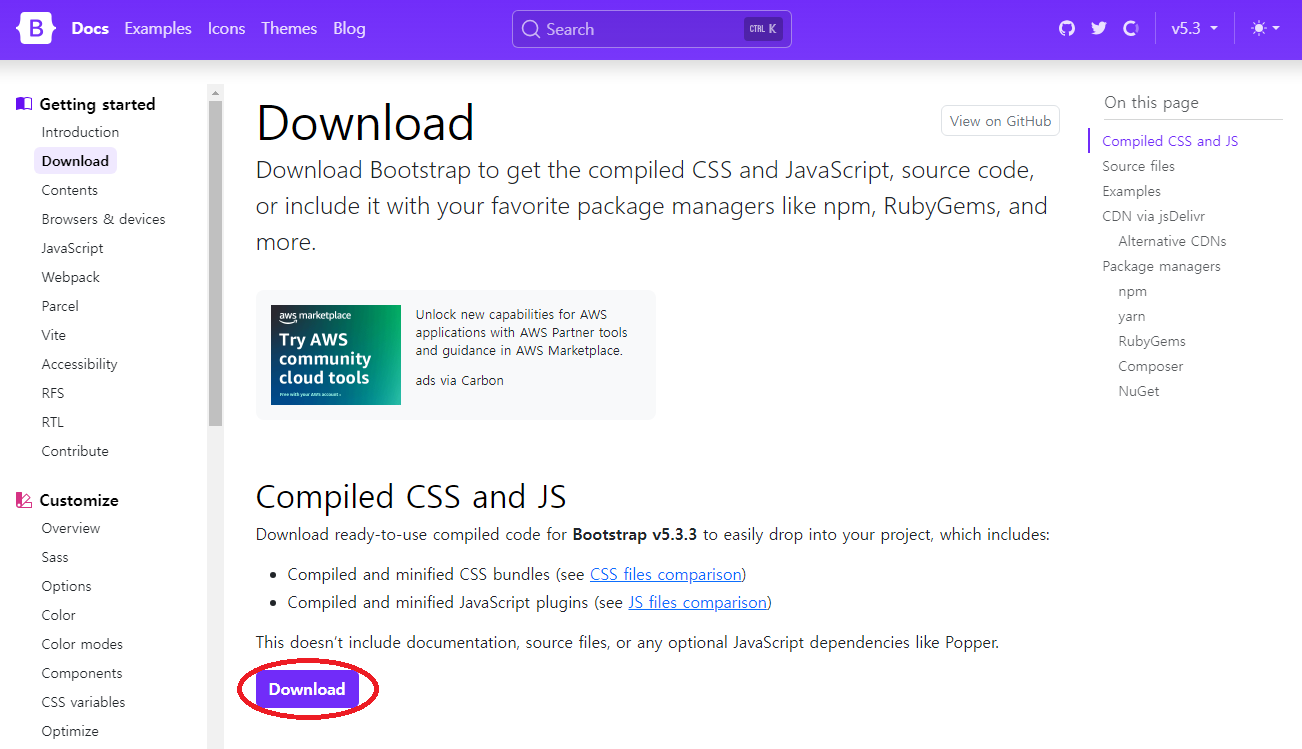Open Contents in the sidebar
Image resolution: width=1302 pixels, height=749 pixels.
click(x=70, y=190)
